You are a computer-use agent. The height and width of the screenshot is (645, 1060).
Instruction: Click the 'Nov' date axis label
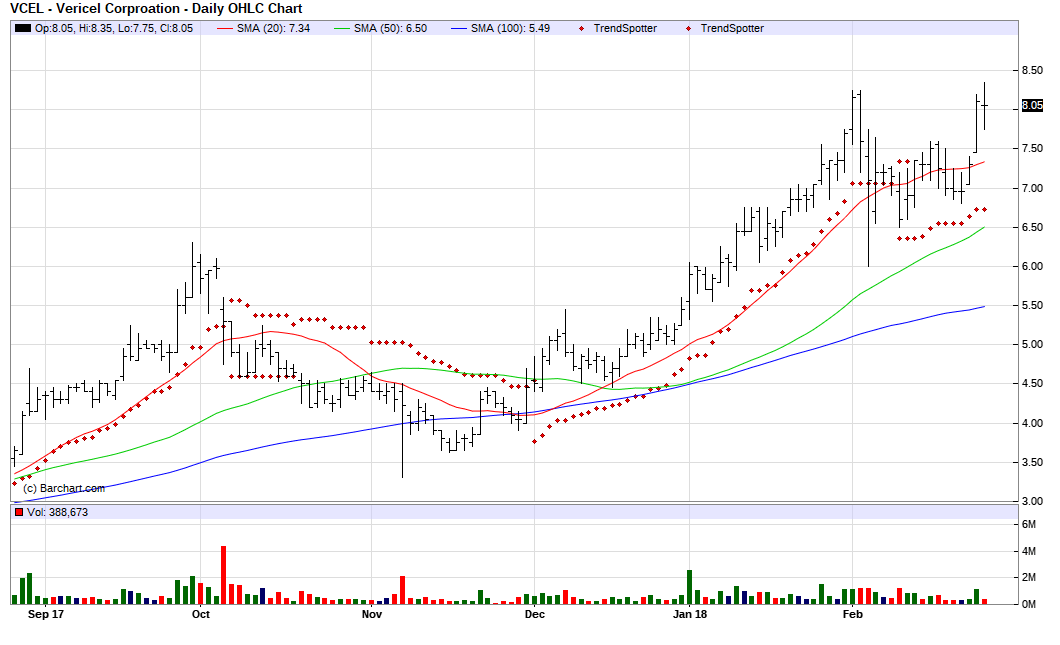[x=372, y=615]
